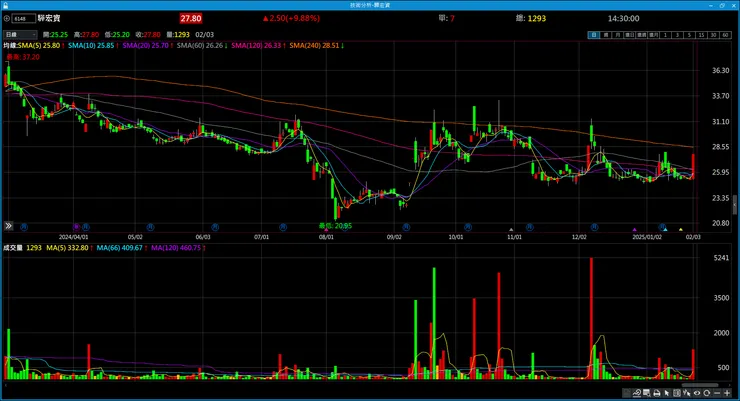The height and width of the screenshot is (401, 740).
Task: Click the red 27.80 last price box
Action: tap(191, 18)
